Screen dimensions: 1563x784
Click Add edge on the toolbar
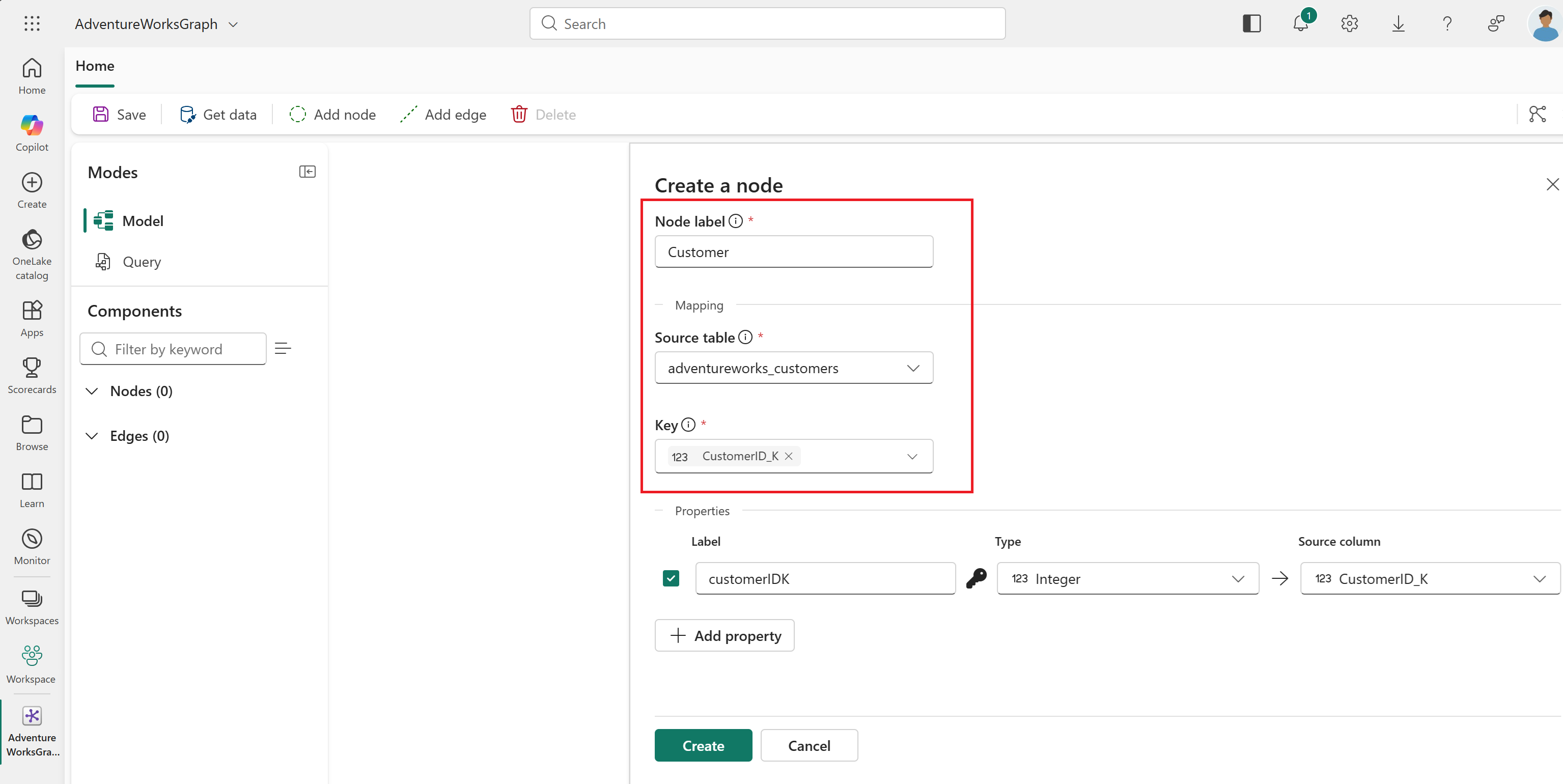point(443,114)
